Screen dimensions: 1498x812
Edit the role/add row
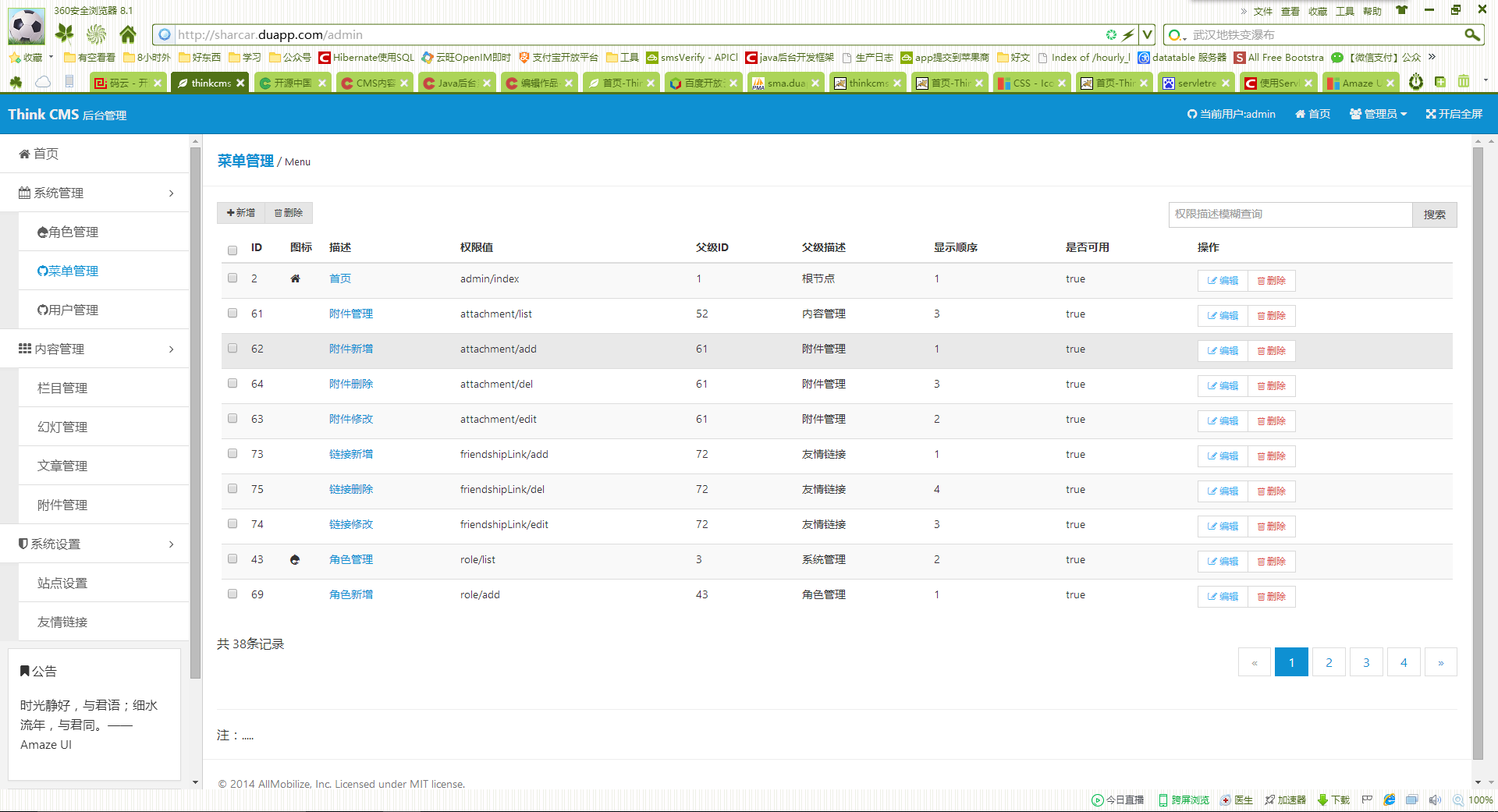1223,597
